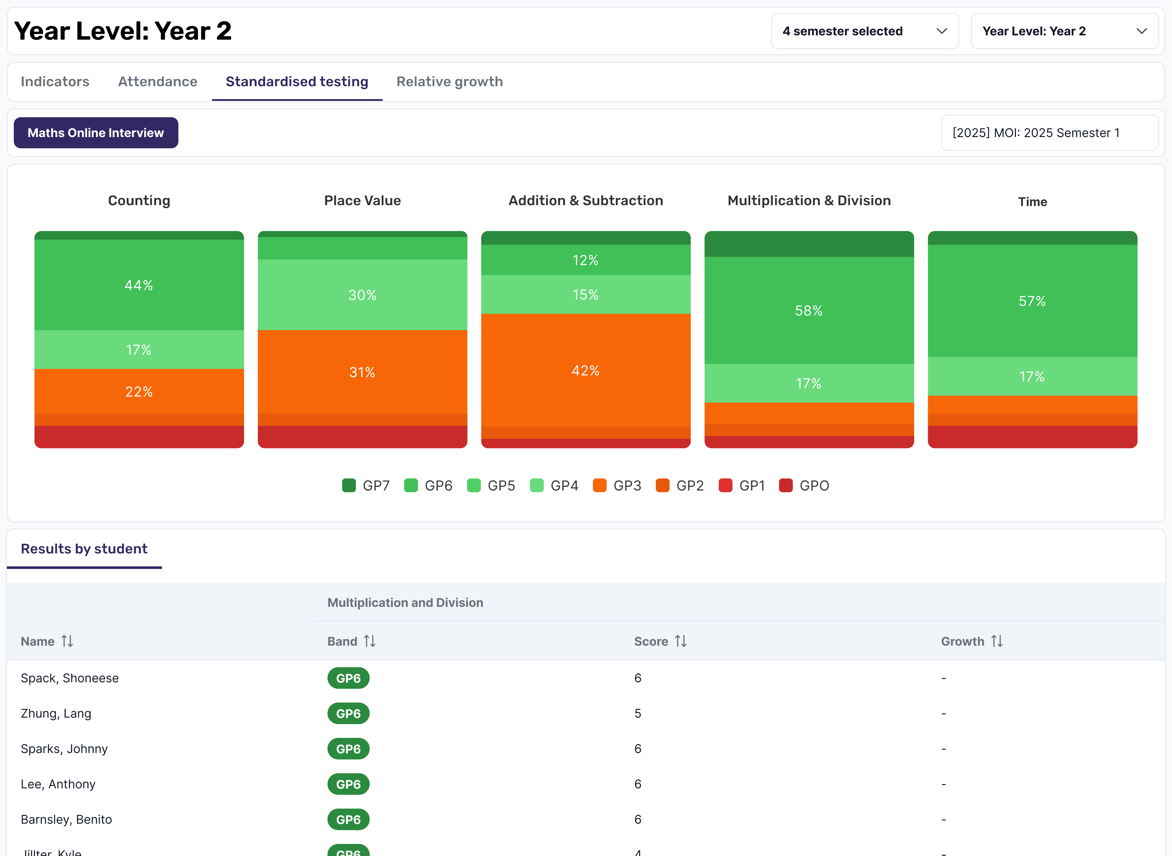Open the semester selection dropdown
This screenshot has width=1172, height=856.
(x=864, y=30)
